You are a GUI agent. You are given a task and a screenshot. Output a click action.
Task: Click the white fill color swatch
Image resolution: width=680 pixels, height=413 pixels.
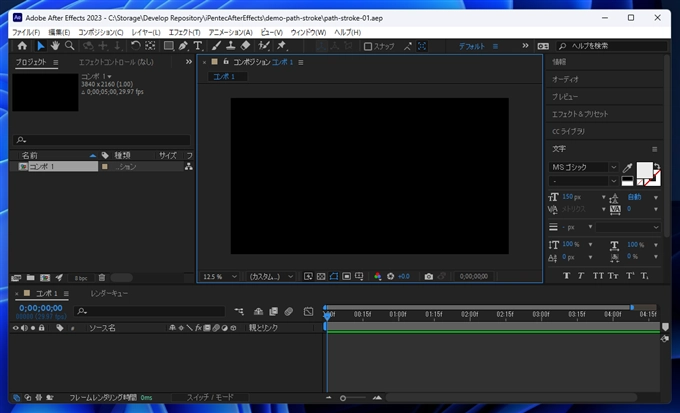pos(645,169)
